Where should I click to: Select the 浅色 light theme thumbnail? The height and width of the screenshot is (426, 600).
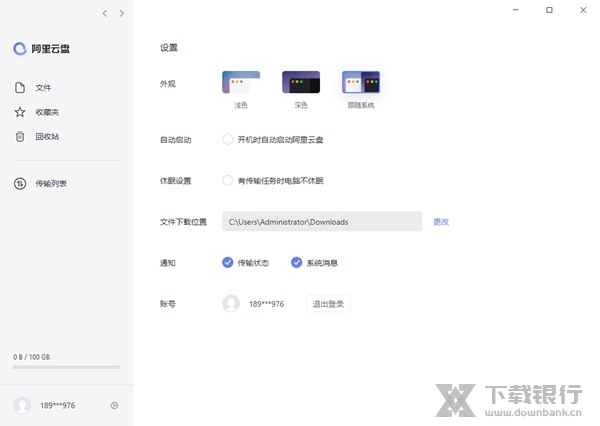(x=241, y=82)
